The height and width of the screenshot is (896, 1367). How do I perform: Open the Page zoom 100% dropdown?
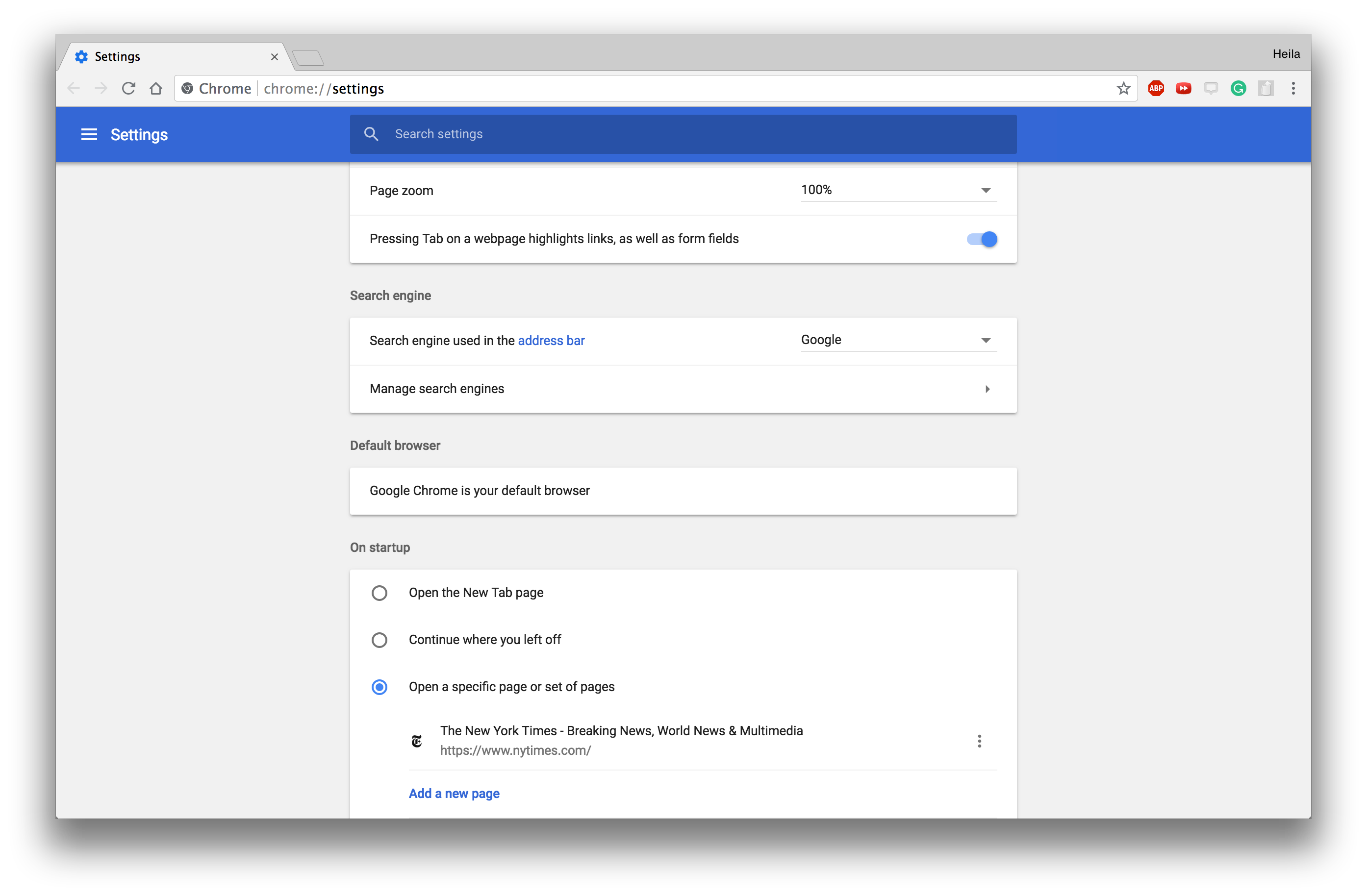pos(898,190)
